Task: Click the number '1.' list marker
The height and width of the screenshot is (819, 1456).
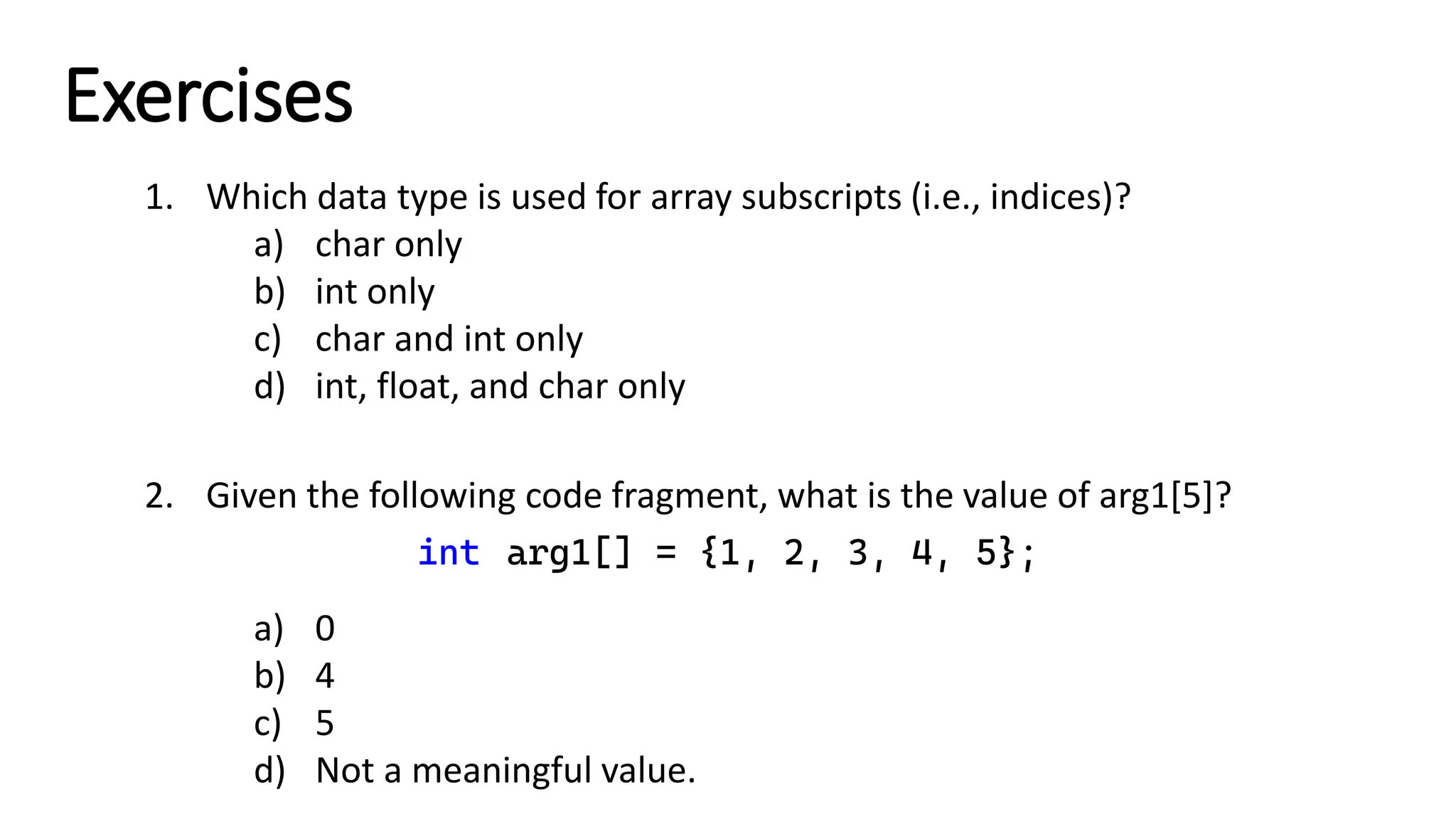Action: 159,198
